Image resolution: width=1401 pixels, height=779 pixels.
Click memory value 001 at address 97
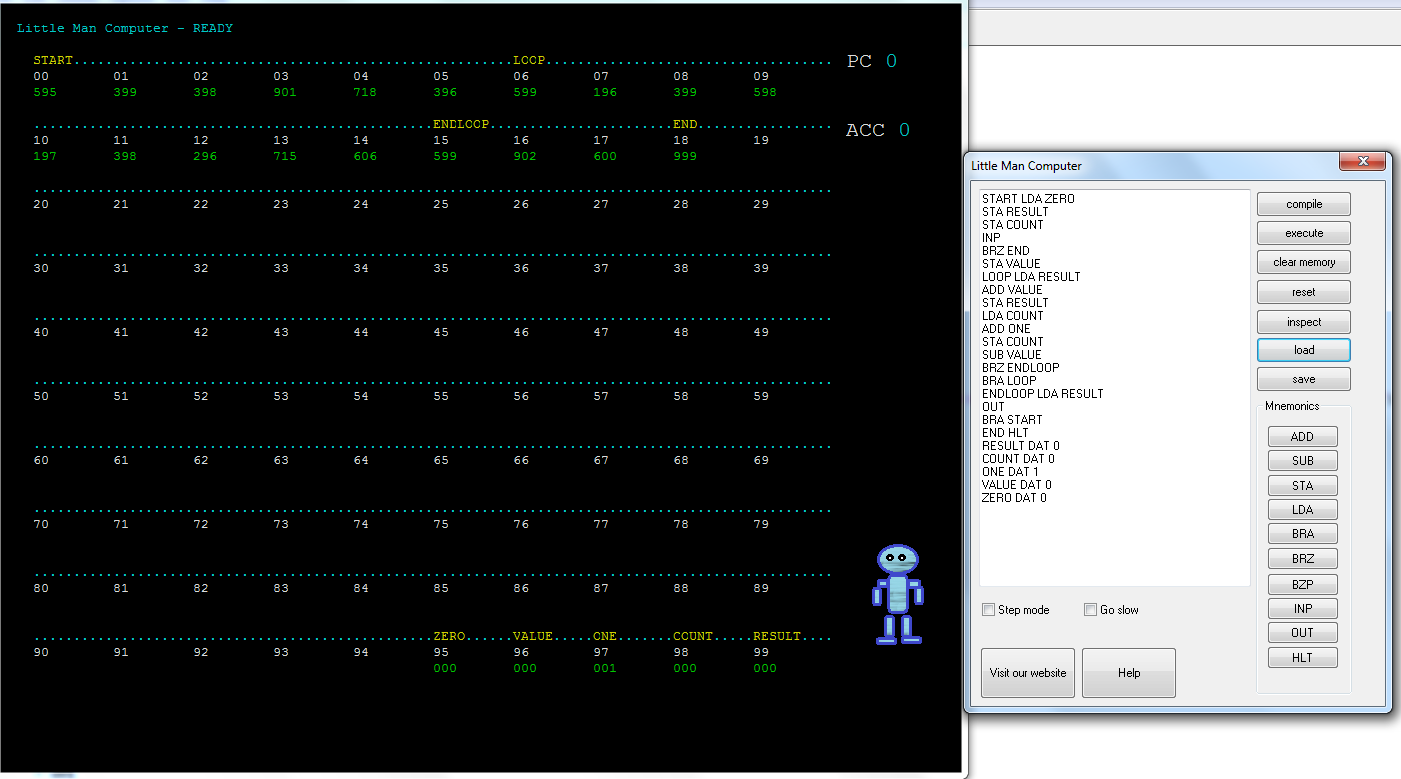click(x=605, y=668)
